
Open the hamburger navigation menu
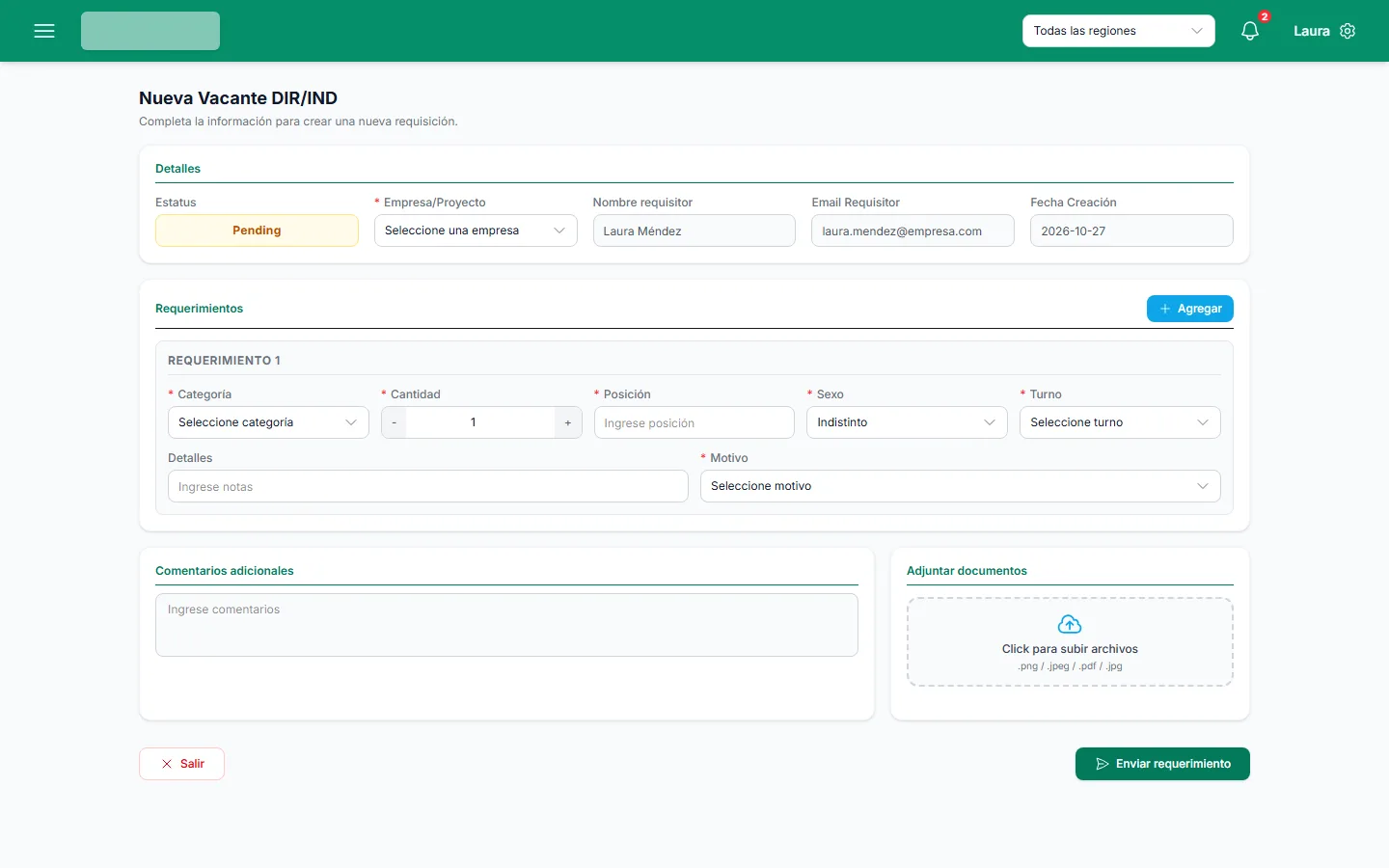pos(44,31)
